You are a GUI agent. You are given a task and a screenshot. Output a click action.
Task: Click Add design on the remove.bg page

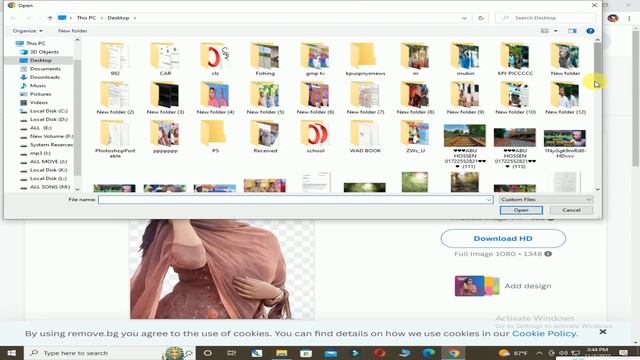[x=503, y=286]
